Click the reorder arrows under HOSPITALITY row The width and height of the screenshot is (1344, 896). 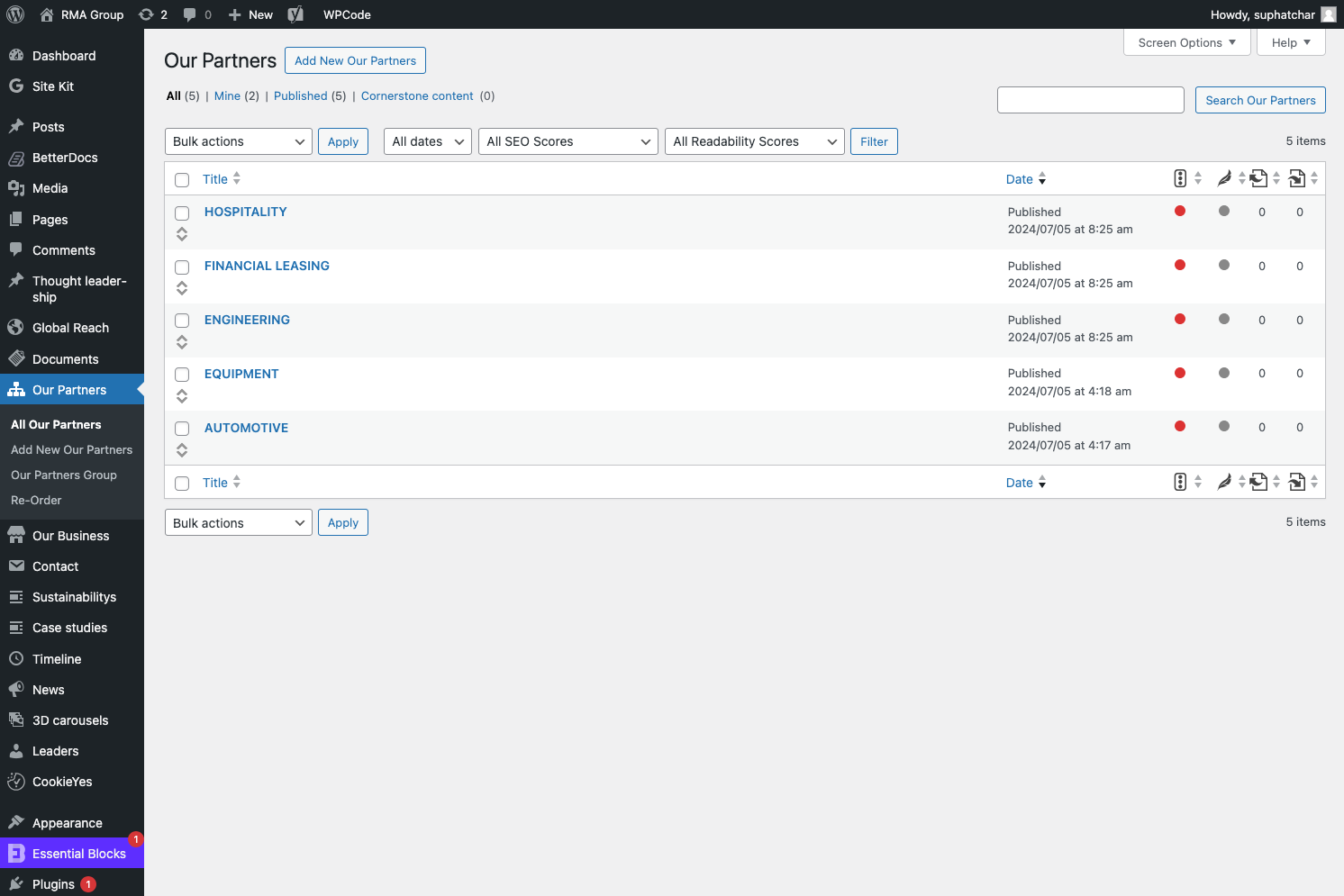182,234
